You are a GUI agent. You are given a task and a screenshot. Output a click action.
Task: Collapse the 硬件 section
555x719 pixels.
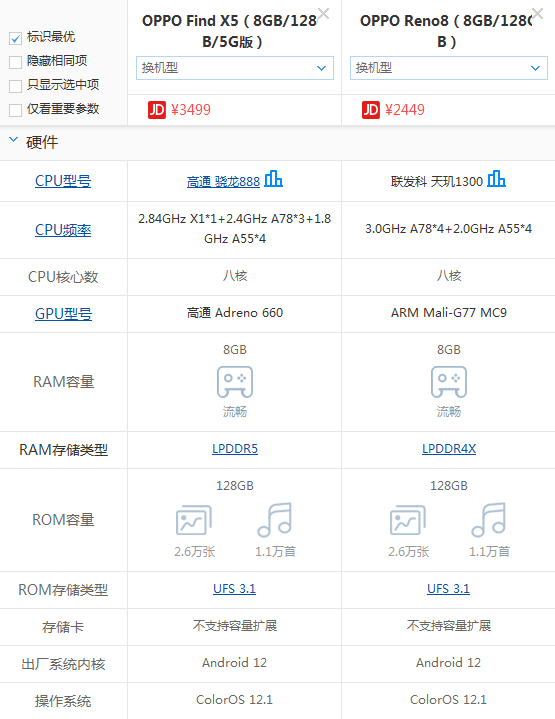click(x=14, y=140)
